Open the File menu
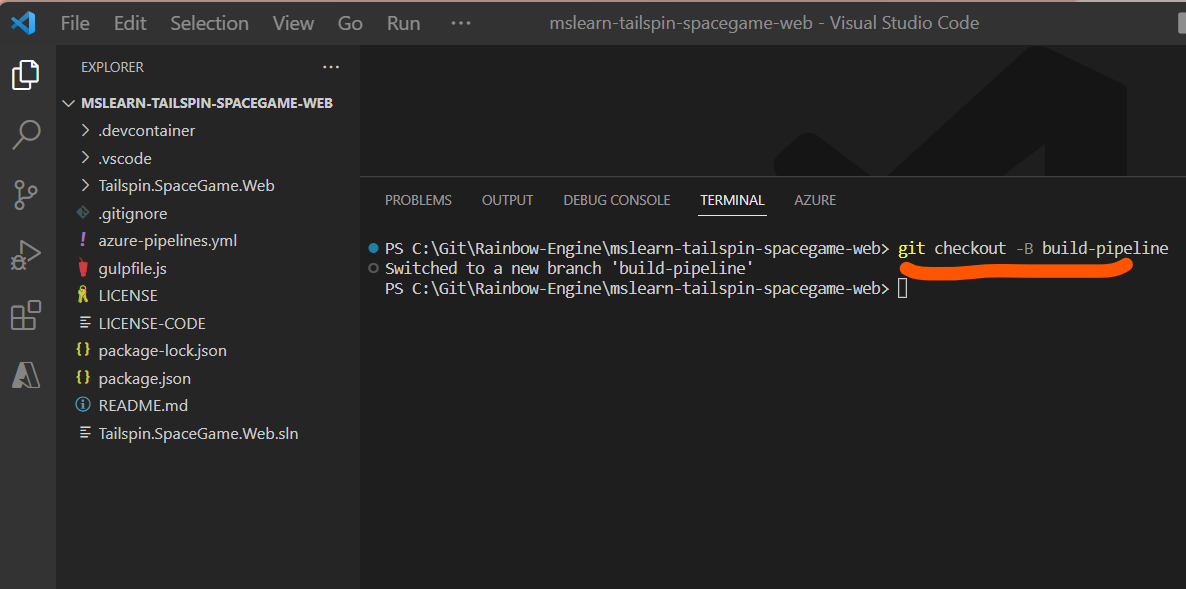The width and height of the screenshot is (1186, 589). click(75, 23)
